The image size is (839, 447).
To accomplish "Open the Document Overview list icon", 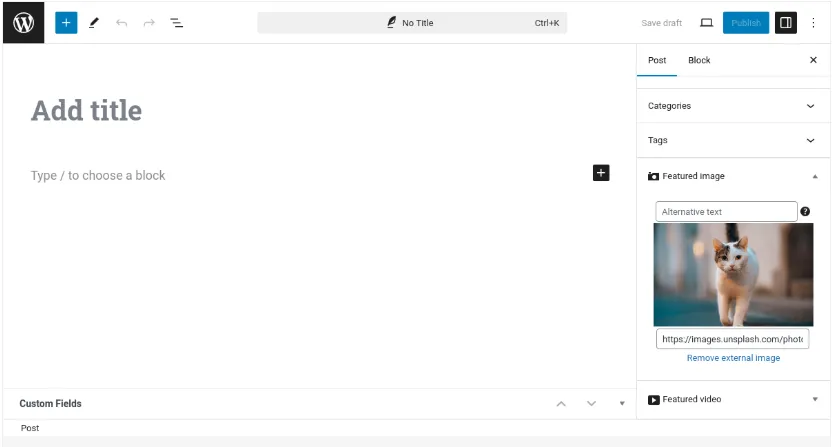I will pyautogui.click(x=177, y=22).
